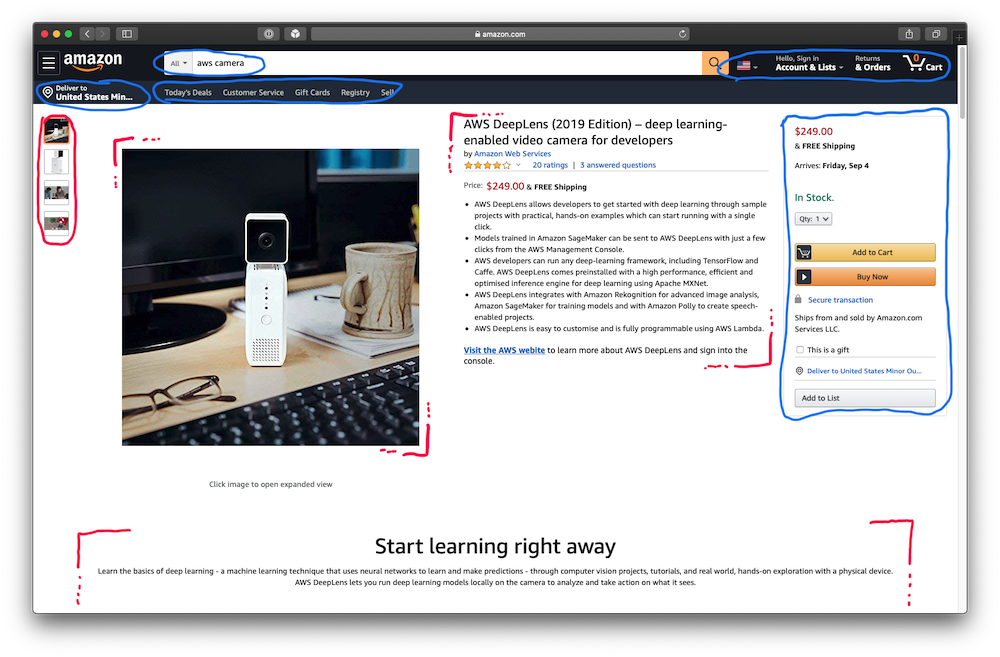The image size is (1000, 657).
Task: Click the Buy Now button
Action: [x=865, y=277]
